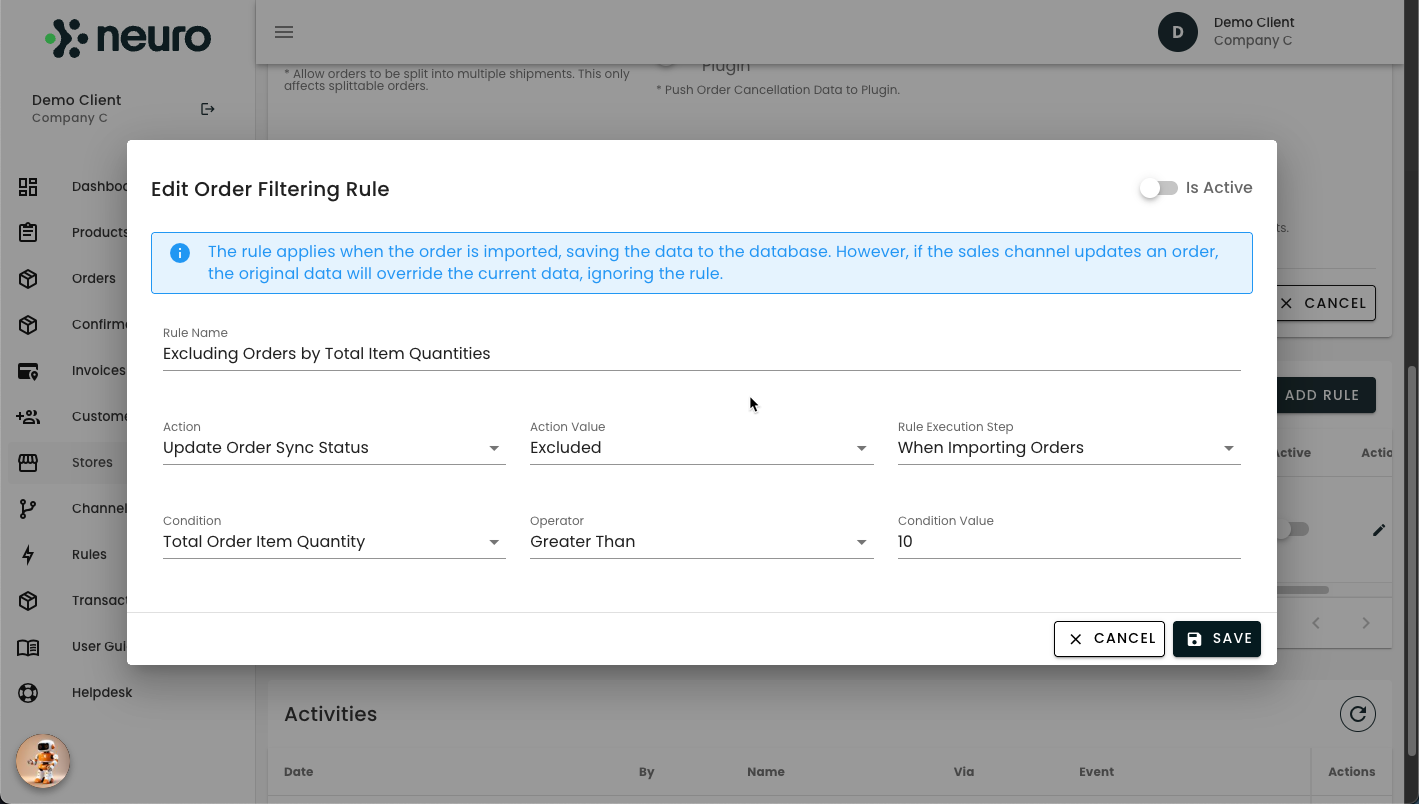Click the User Guide book icon

[x=28, y=647]
